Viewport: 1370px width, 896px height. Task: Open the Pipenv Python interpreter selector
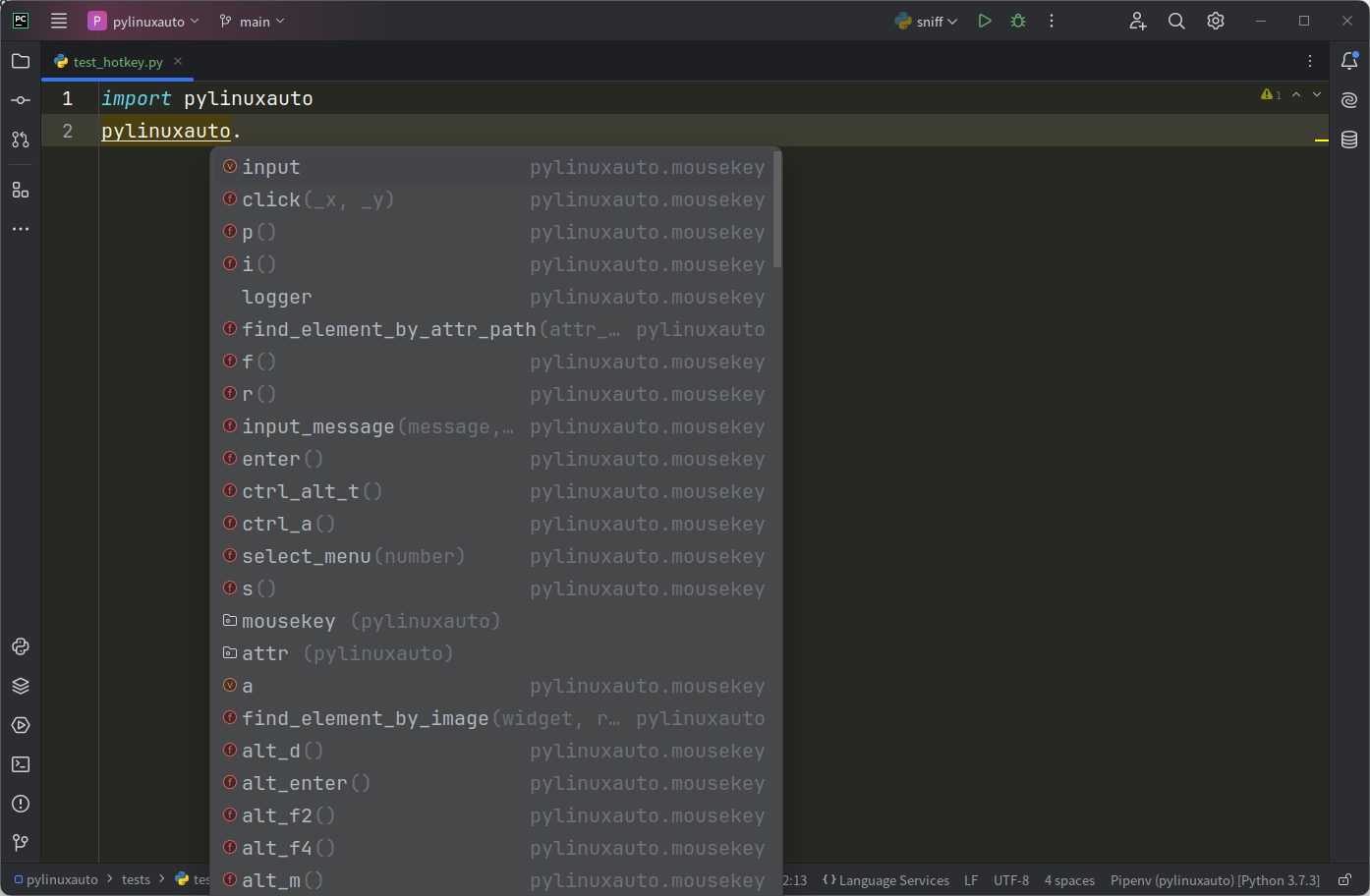[x=1215, y=880]
